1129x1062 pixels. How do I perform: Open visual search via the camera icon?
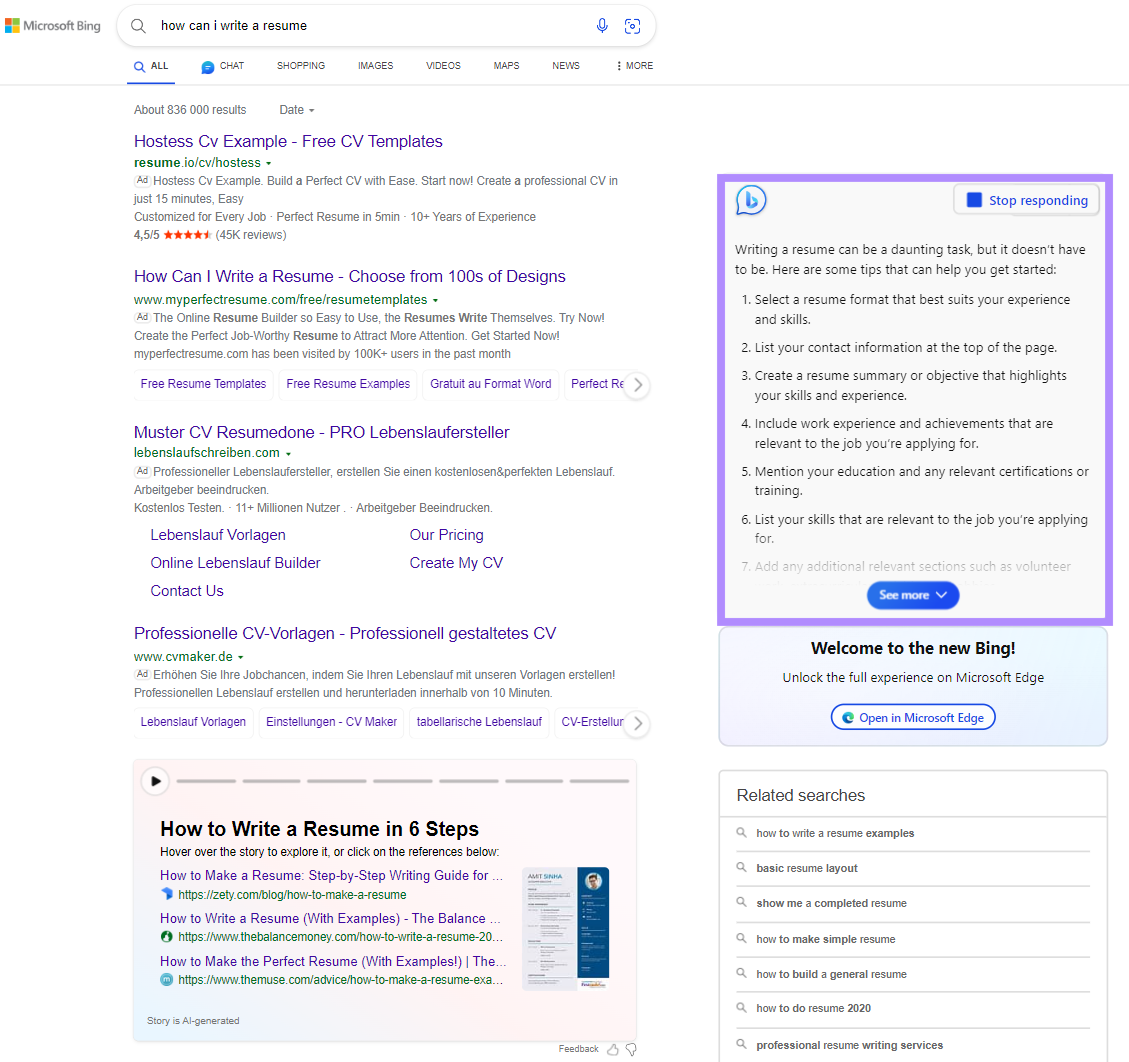(x=632, y=26)
